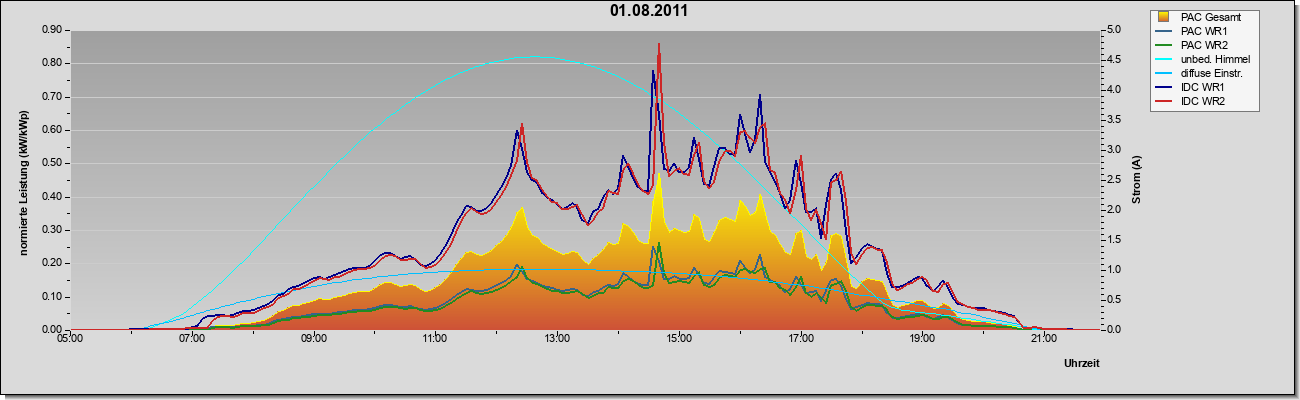Viewport: 1300px width, 400px height.
Task: Click the chart title 01.08.2011
Action: 649,11
